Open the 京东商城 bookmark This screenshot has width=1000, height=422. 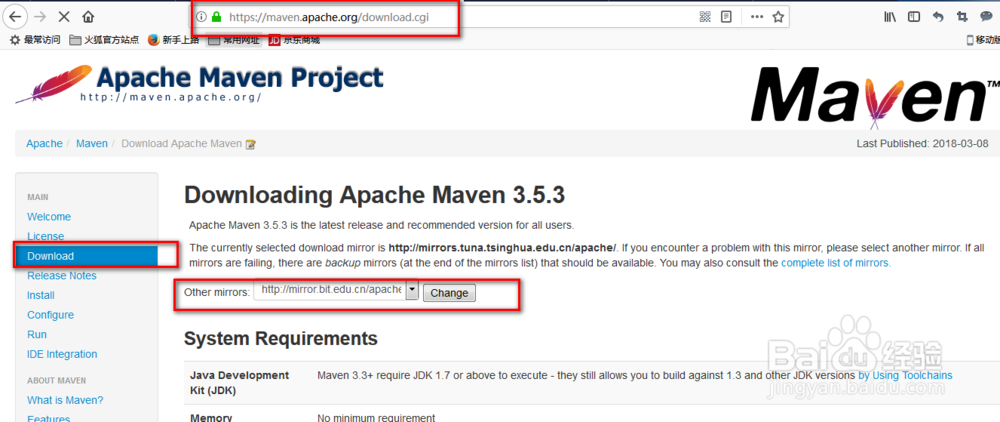[294, 40]
